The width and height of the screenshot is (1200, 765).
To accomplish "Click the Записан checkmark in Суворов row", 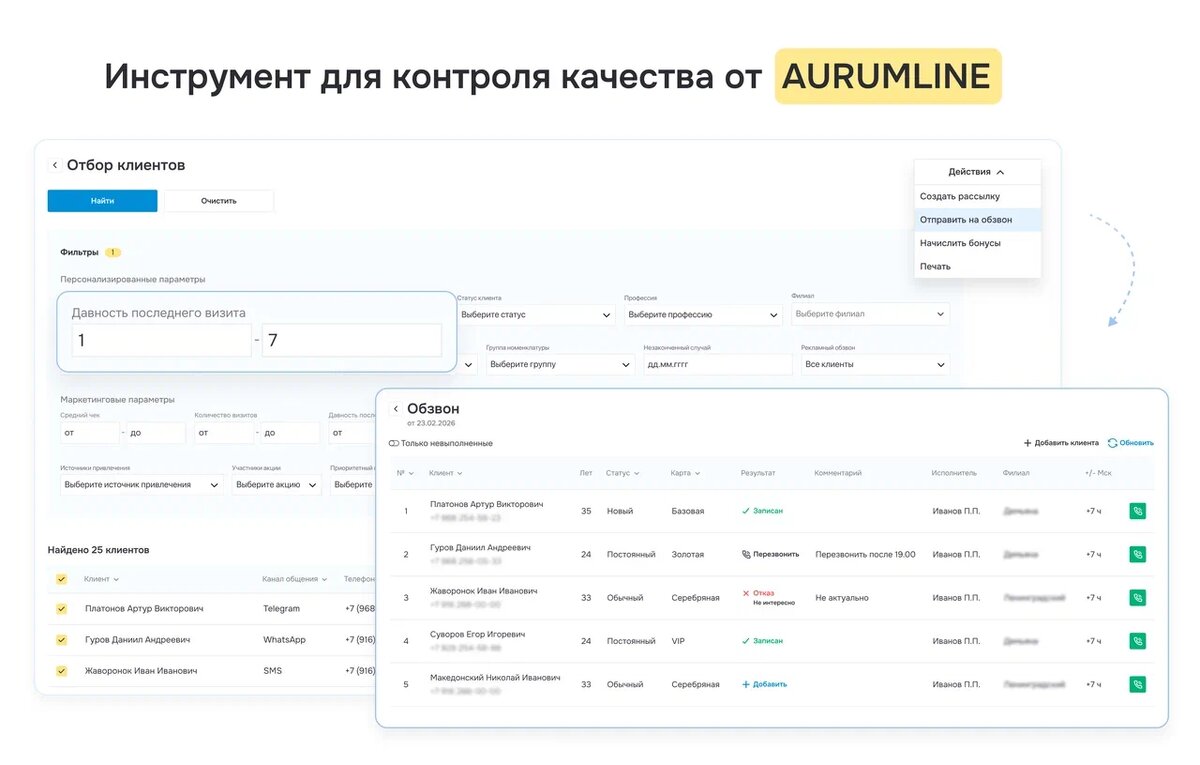I will [x=746, y=641].
